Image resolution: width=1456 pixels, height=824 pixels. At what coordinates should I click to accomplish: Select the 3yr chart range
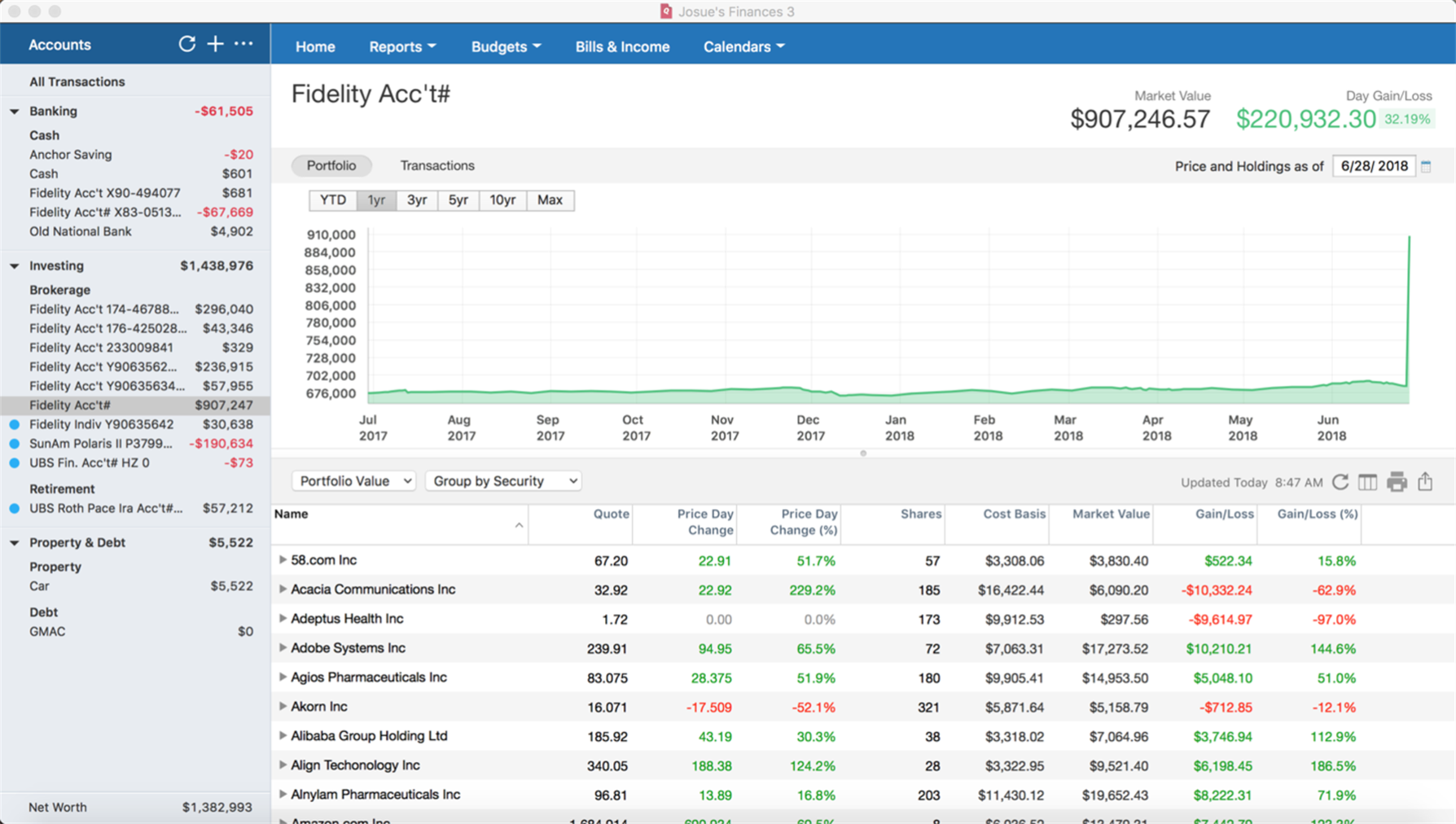pos(417,200)
